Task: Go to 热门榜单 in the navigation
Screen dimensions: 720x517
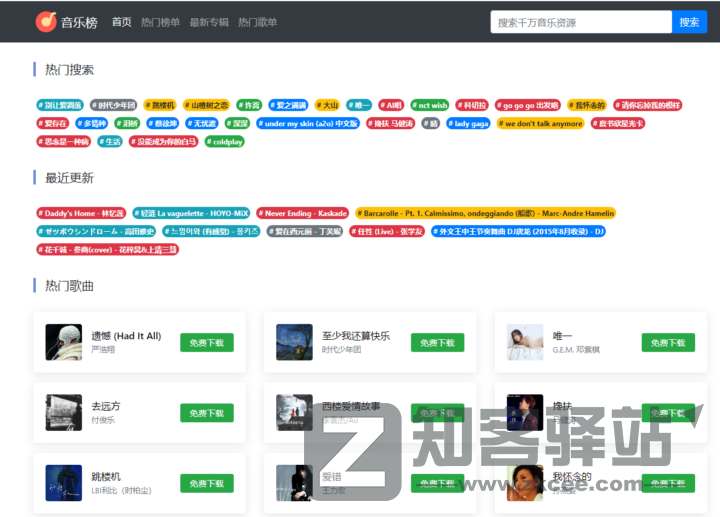Action: point(160,22)
